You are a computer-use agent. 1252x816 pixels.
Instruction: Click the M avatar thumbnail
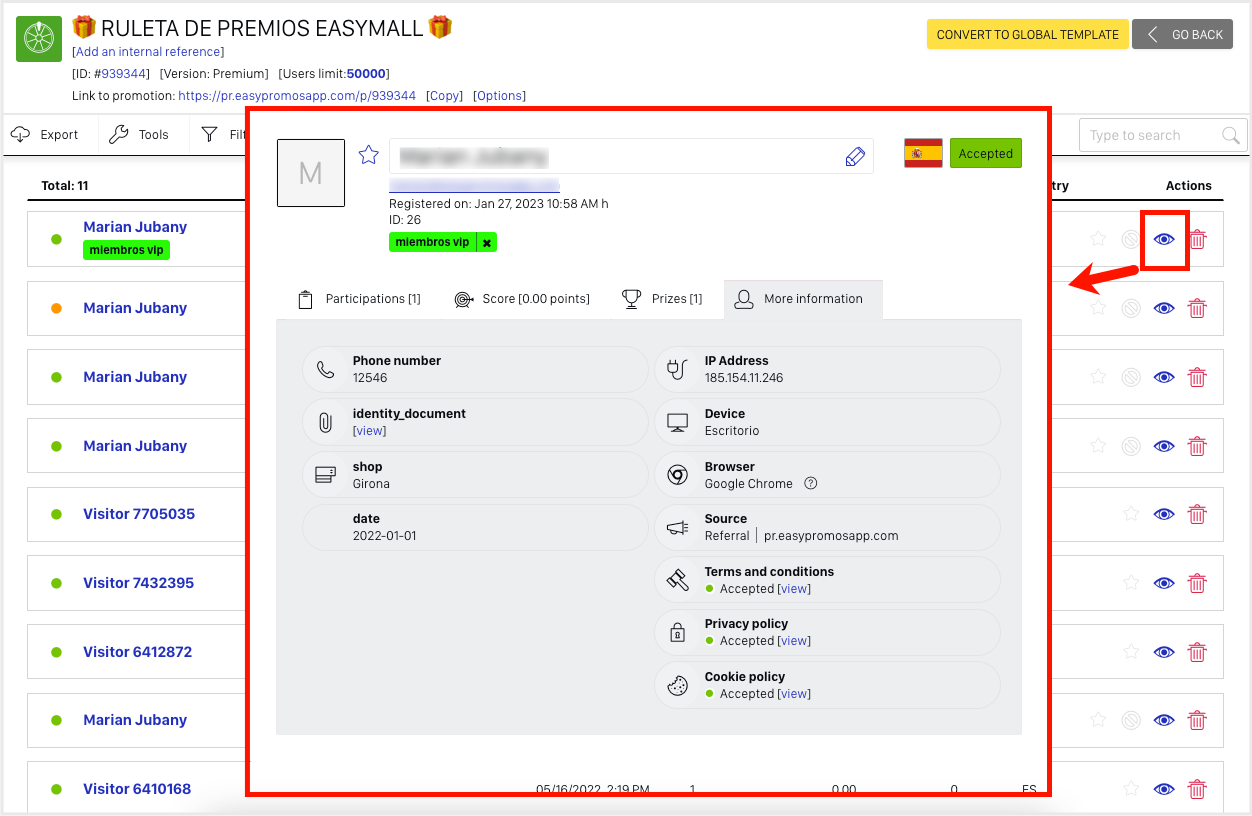click(x=311, y=173)
